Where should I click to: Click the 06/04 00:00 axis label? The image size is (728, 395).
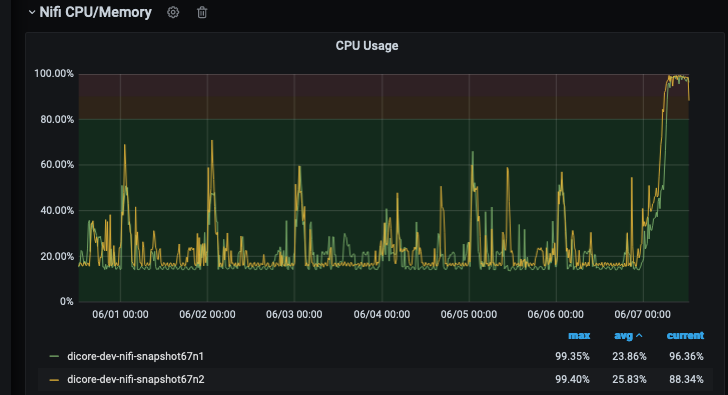click(382, 314)
